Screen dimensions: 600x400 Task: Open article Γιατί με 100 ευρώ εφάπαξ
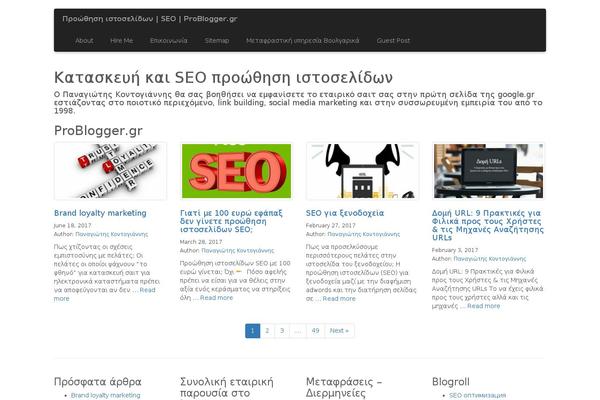pos(231,221)
